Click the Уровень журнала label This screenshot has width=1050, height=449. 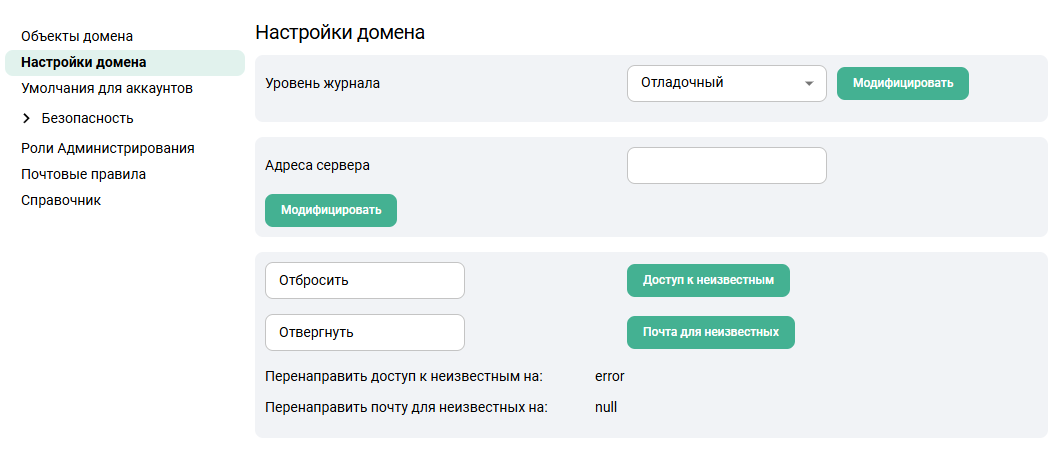click(x=322, y=83)
